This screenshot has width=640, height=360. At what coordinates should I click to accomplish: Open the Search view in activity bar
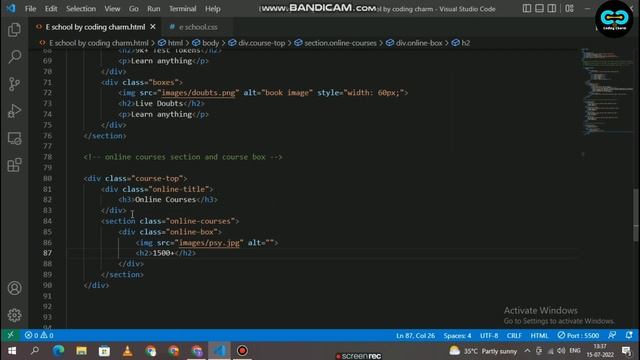(14, 56)
